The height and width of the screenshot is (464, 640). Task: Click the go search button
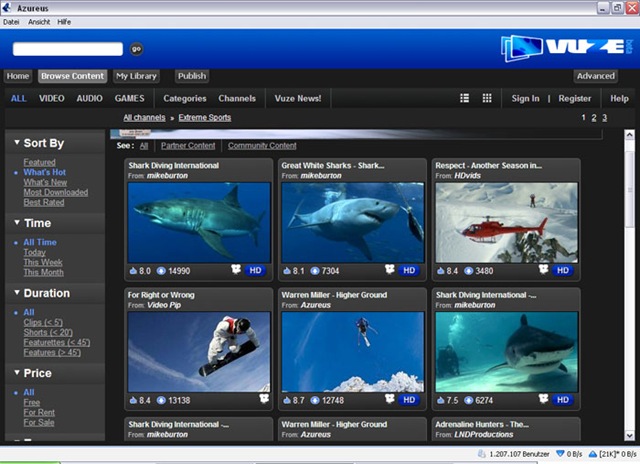136,49
